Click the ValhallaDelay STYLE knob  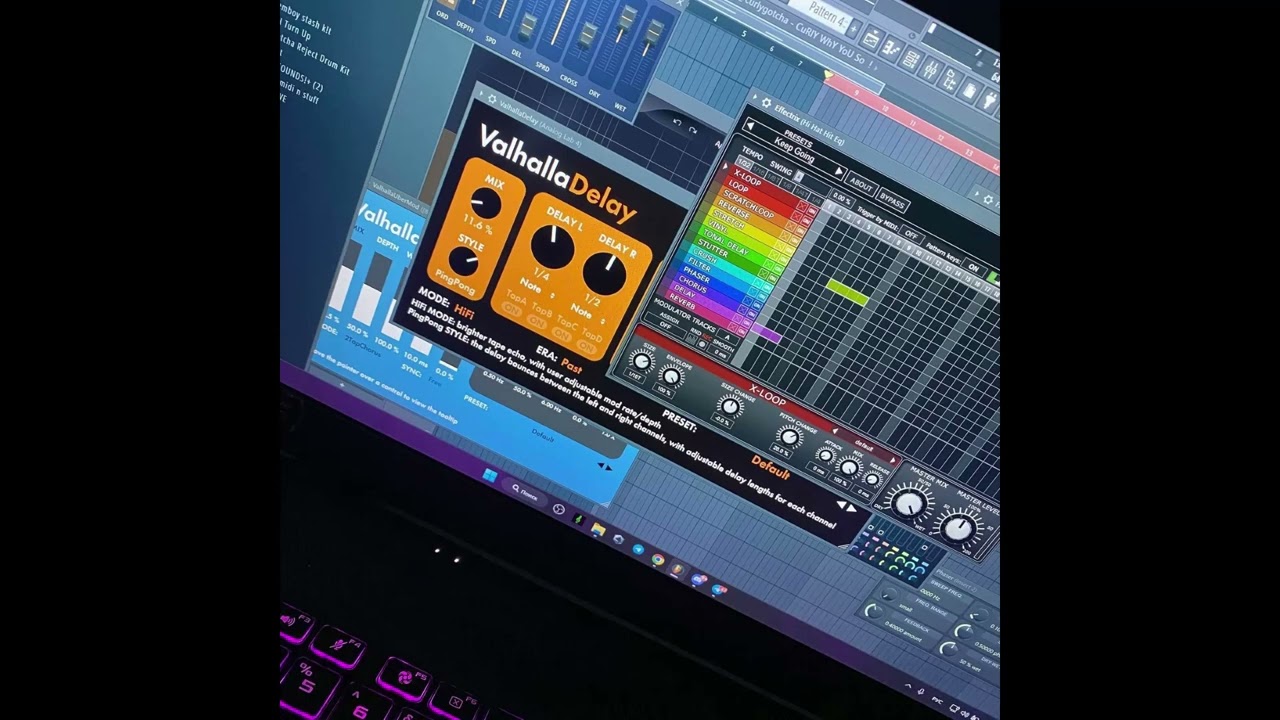(463, 261)
